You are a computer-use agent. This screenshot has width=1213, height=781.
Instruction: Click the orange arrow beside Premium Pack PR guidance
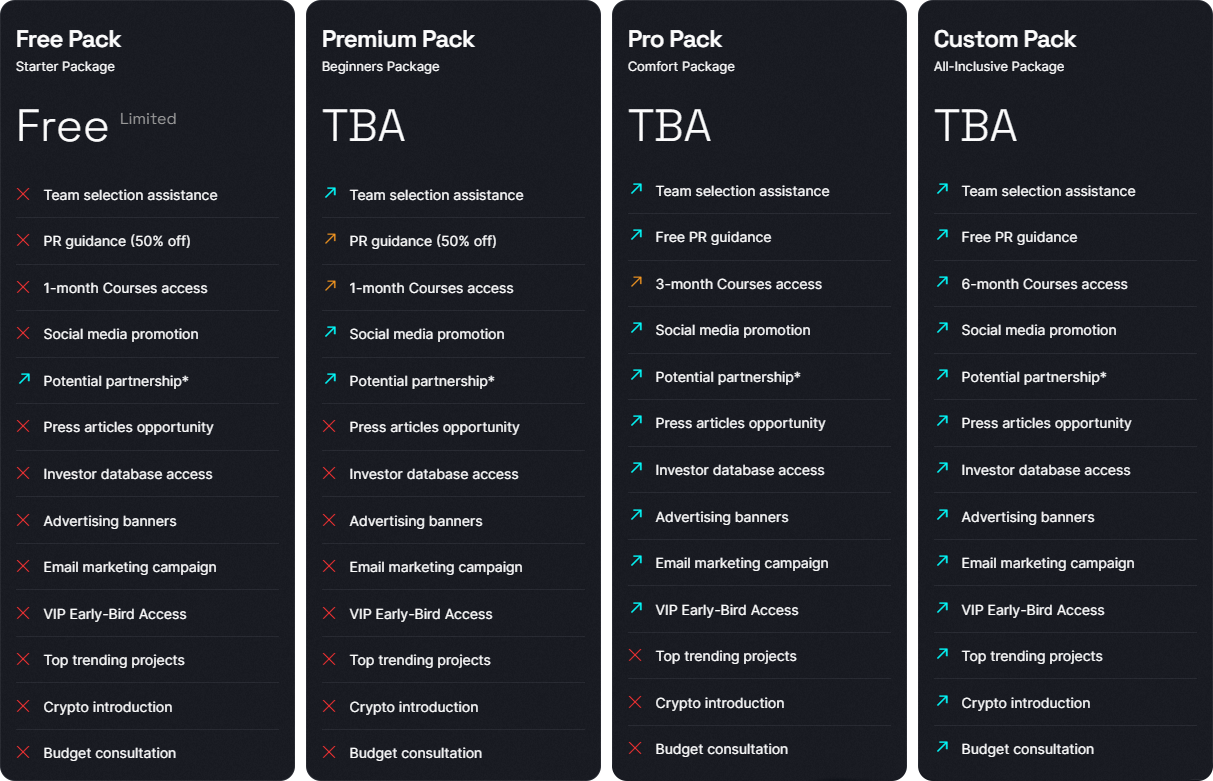[x=329, y=241]
